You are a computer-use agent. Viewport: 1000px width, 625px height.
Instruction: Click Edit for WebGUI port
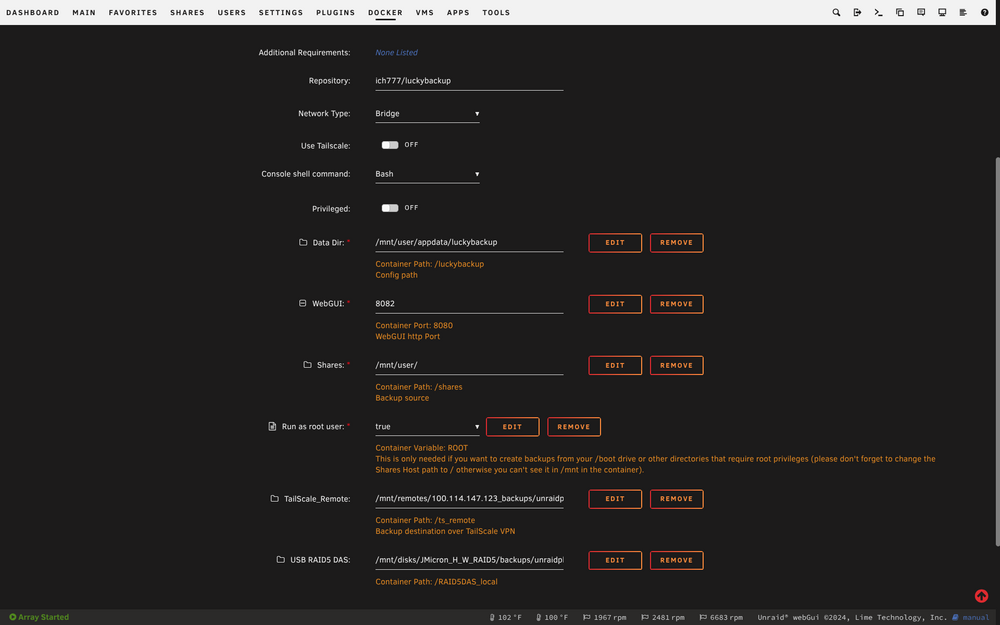[x=615, y=304]
